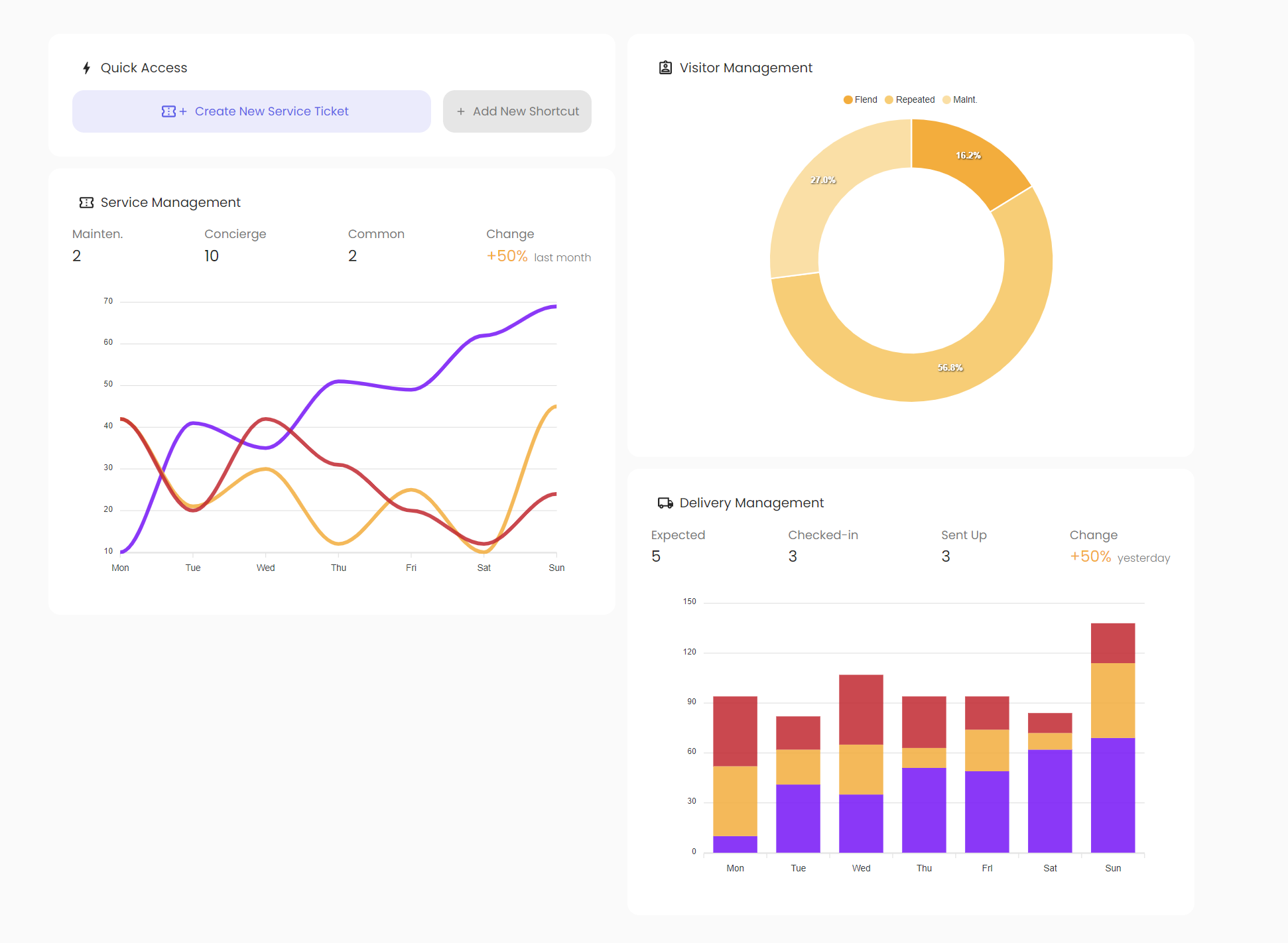Click the Expected label
This screenshot has height=943, width=1288.
click(x=678, y=535)
